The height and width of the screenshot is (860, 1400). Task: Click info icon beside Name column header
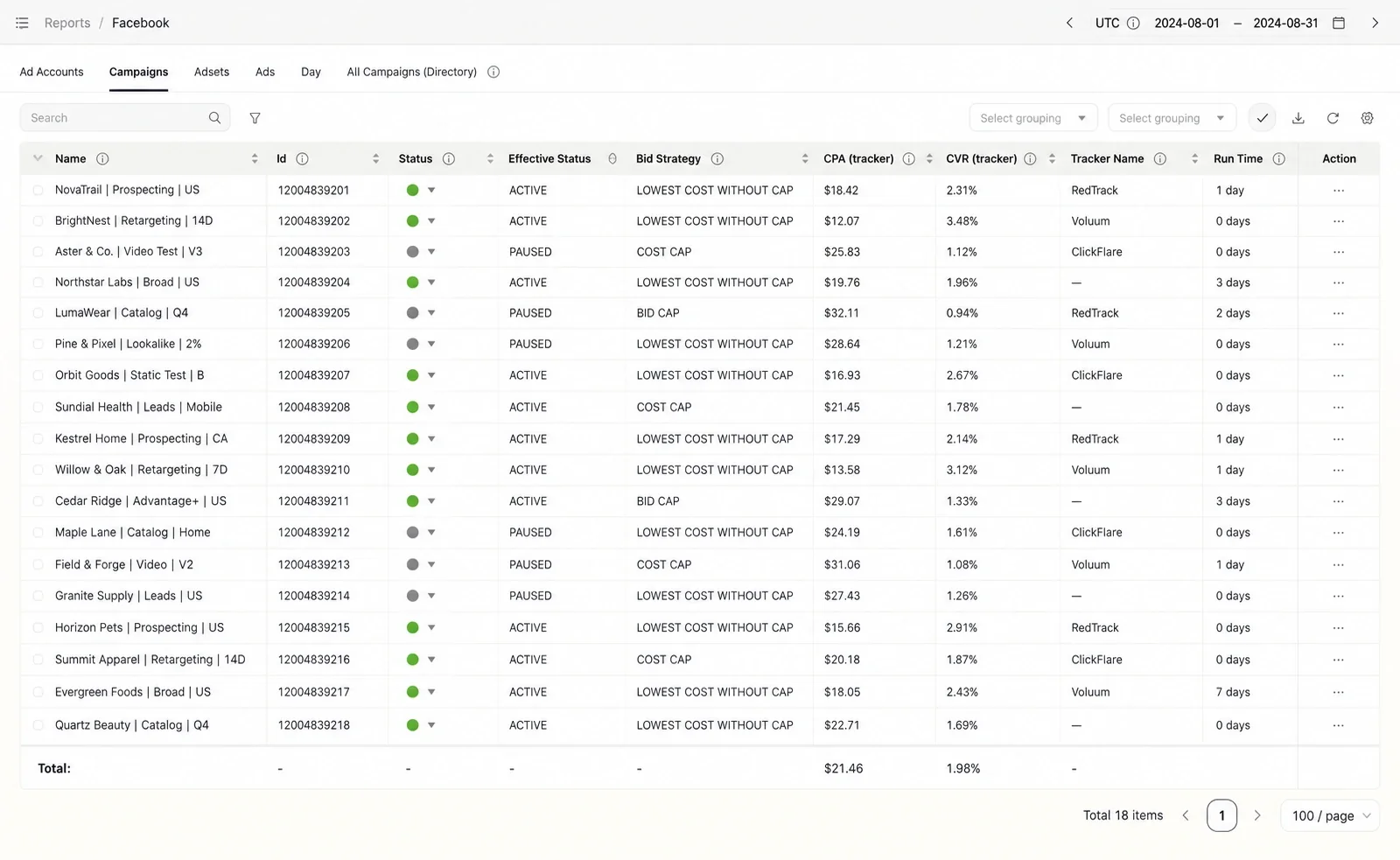click(102, 158)
